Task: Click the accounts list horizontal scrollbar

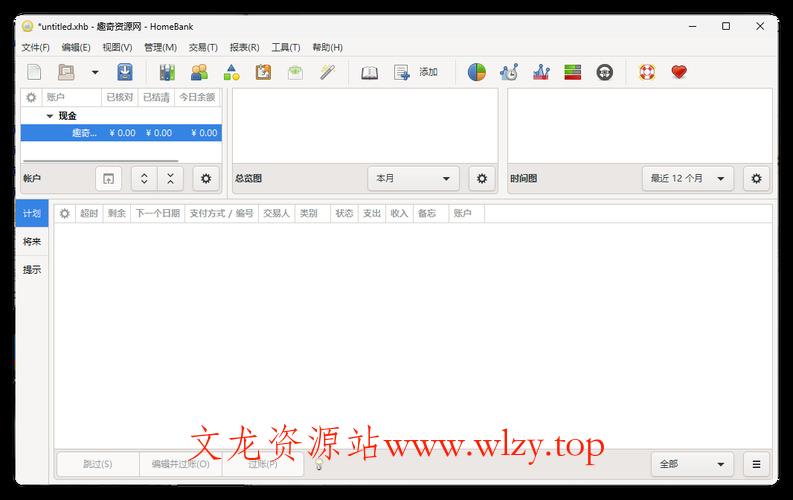Action: tap(101, 161)
